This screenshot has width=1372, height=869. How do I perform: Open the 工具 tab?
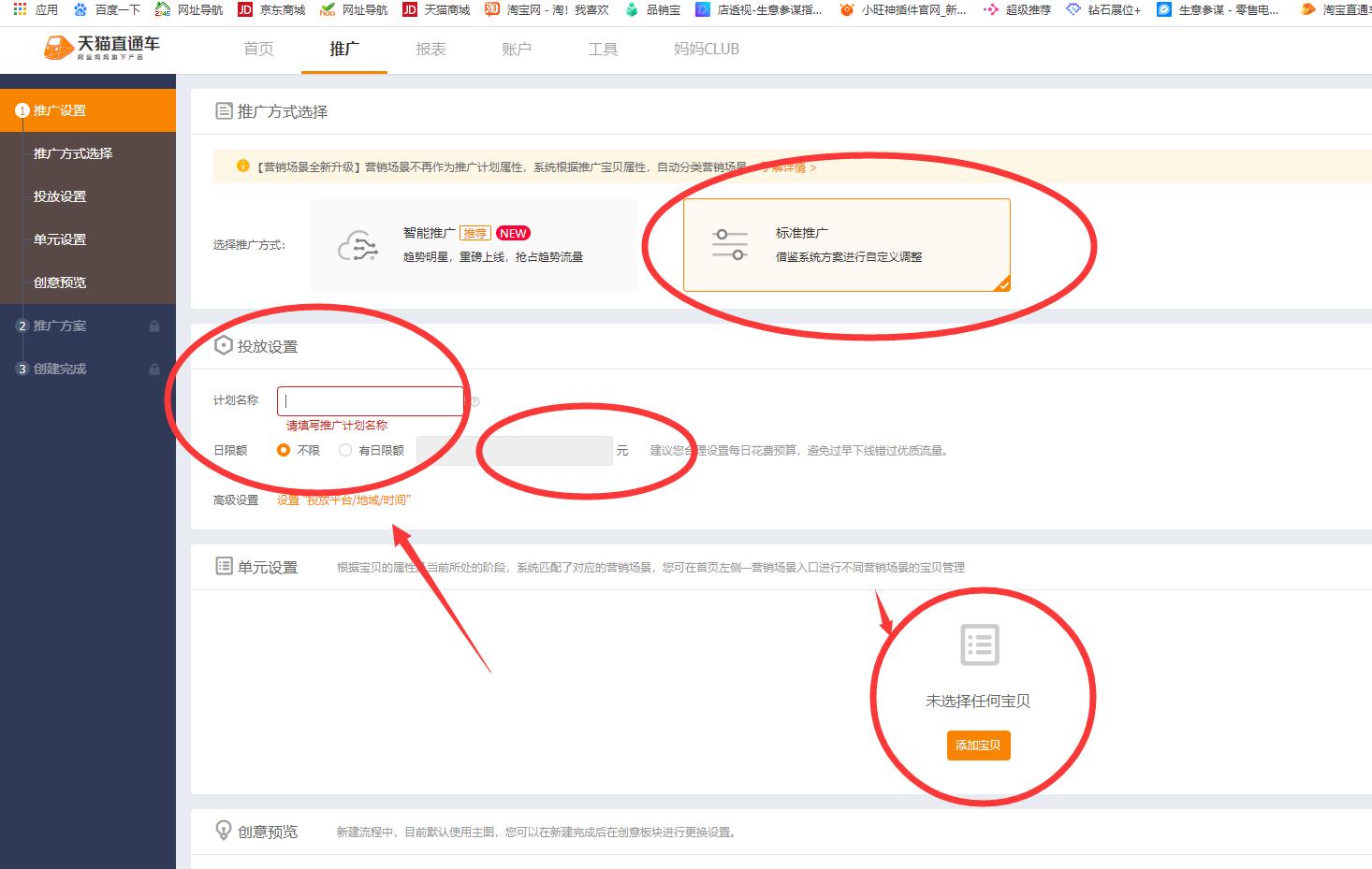603,49
